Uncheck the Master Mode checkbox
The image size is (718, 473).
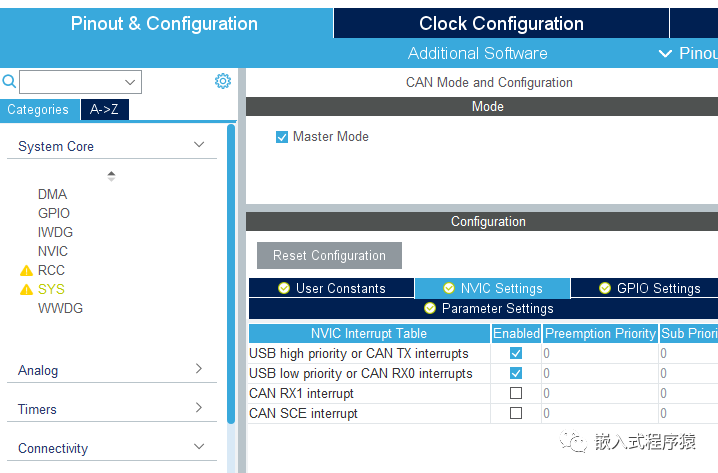[282, 137]
